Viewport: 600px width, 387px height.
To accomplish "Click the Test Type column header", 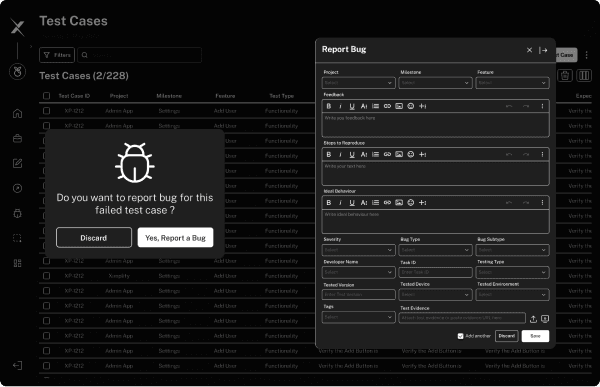I will tap(281, 96).
